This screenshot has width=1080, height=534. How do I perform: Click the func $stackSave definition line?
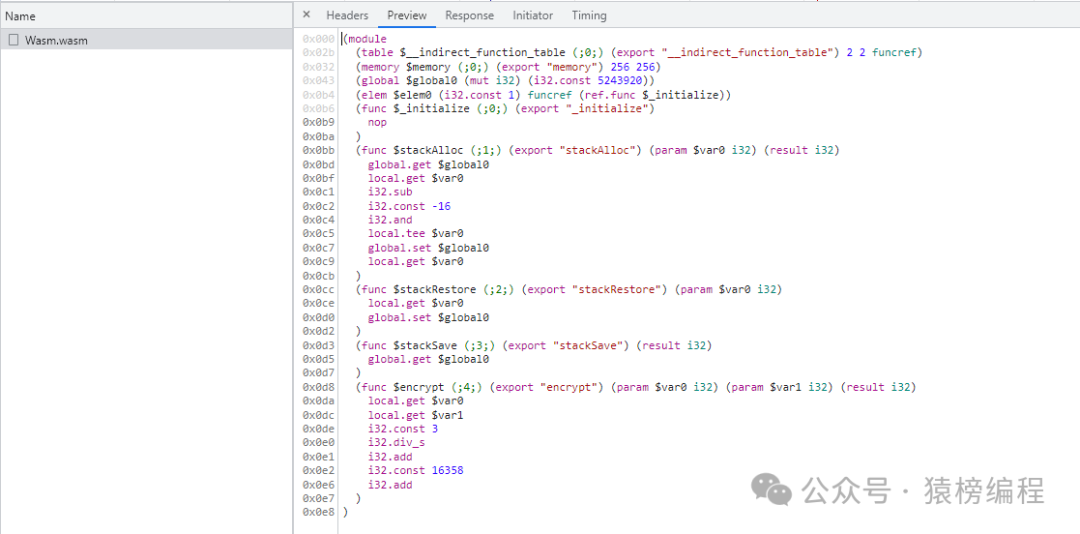534,345
